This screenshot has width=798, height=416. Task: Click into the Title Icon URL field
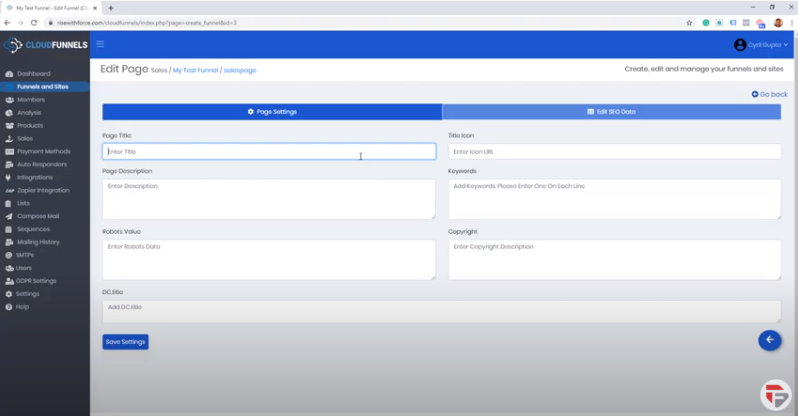tap(614, 152)
